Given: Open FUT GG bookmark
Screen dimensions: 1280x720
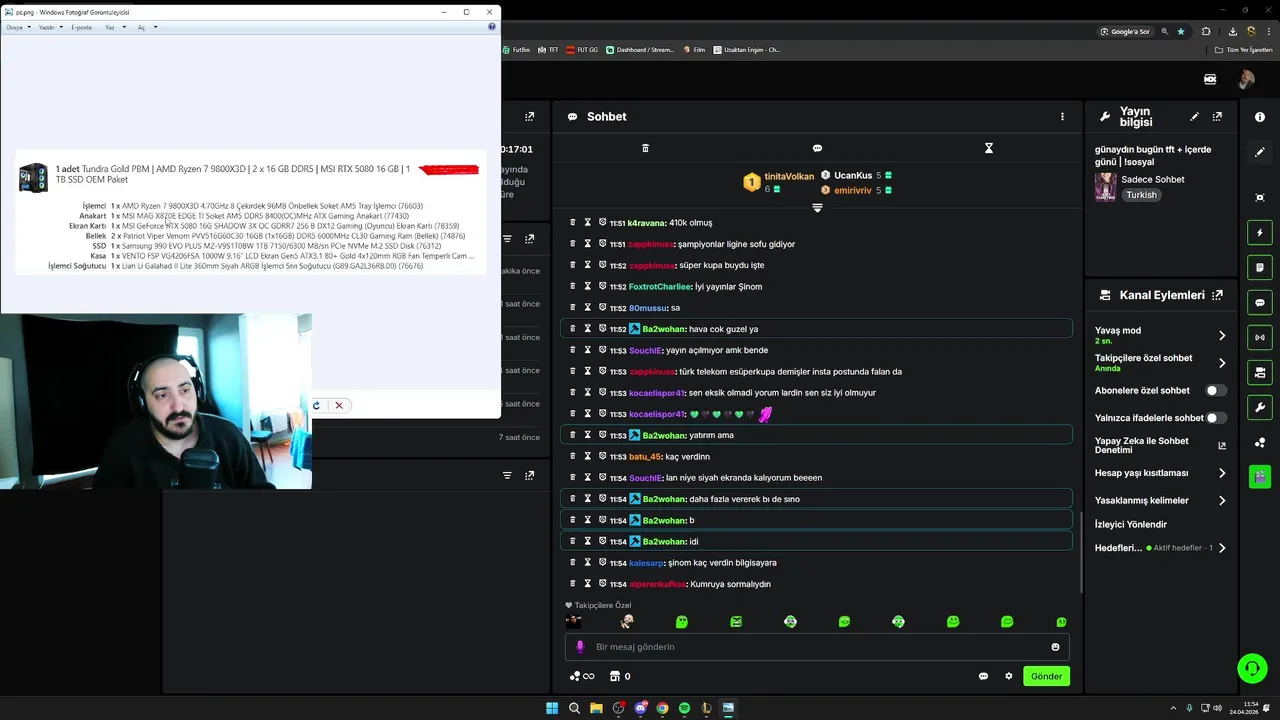Looking at the screenshot, I should [582, 50].
